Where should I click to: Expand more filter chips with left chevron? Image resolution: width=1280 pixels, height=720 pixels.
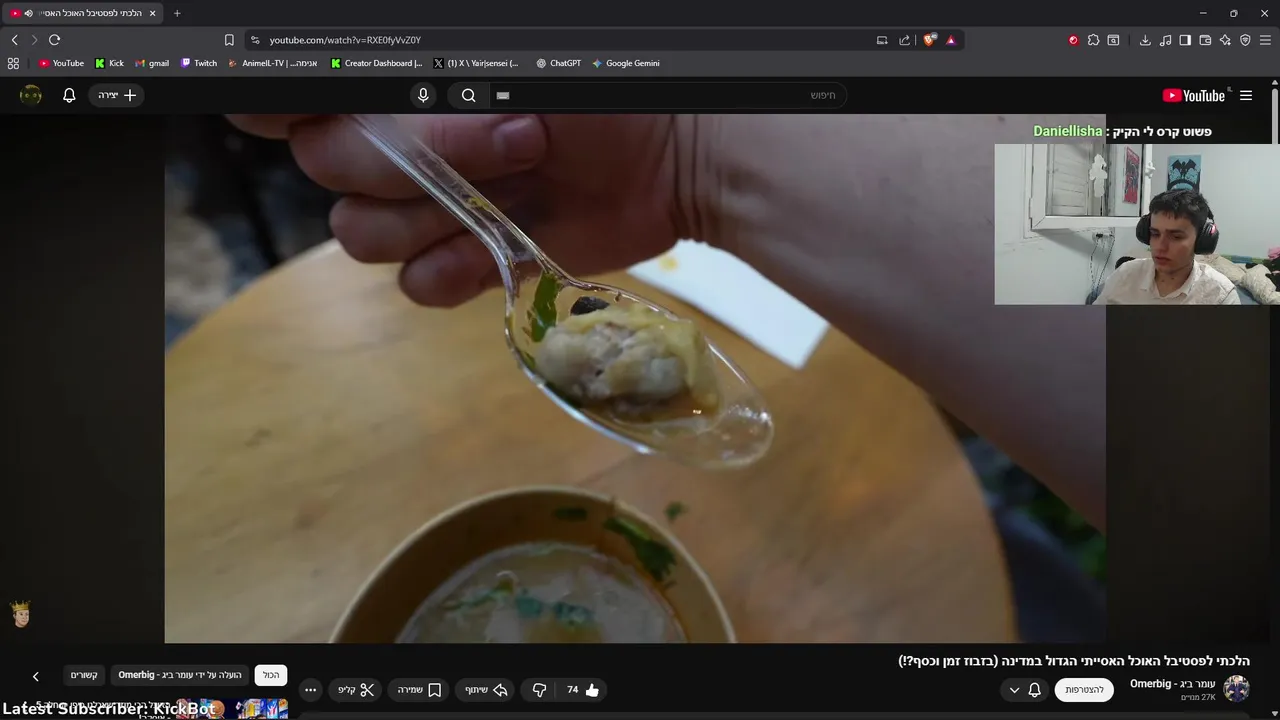pyautogui.click(x=36, y=677)
